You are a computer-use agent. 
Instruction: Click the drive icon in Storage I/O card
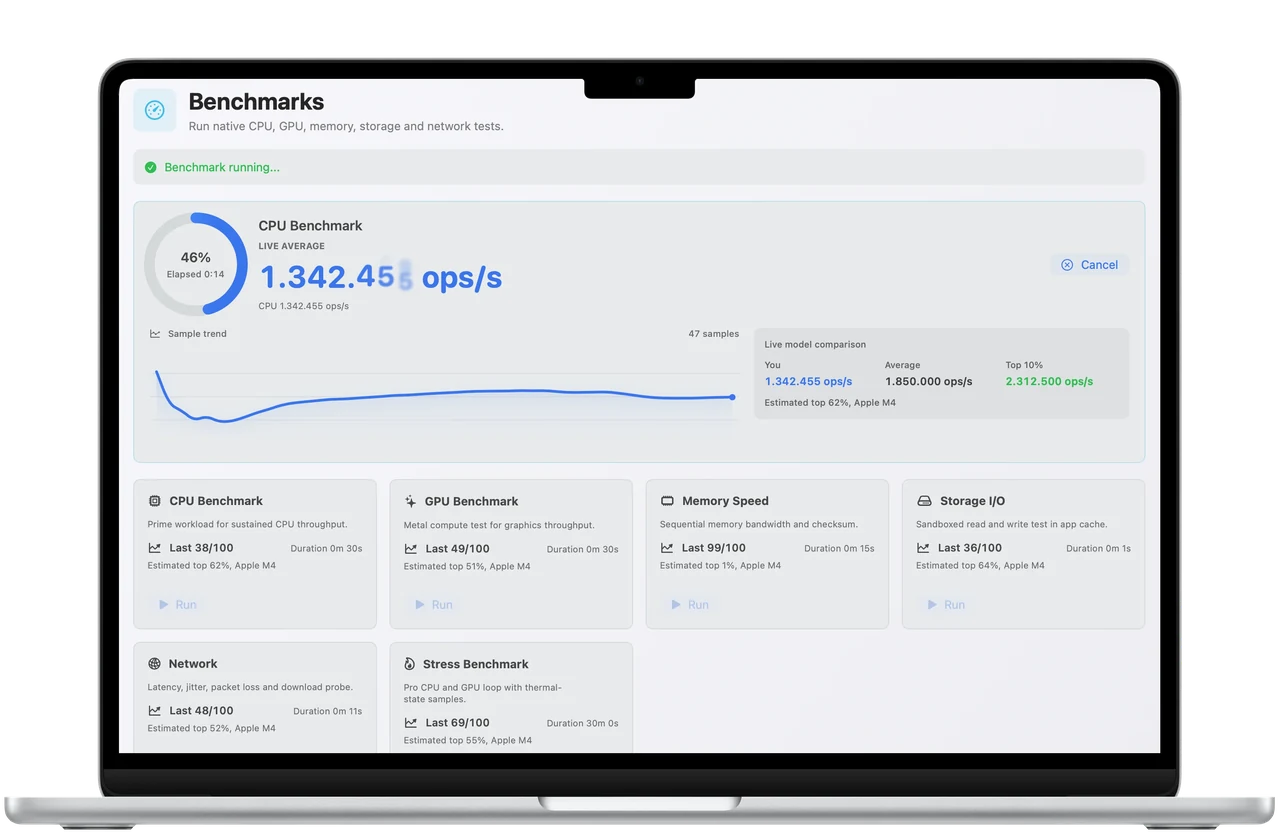[923, 501]
